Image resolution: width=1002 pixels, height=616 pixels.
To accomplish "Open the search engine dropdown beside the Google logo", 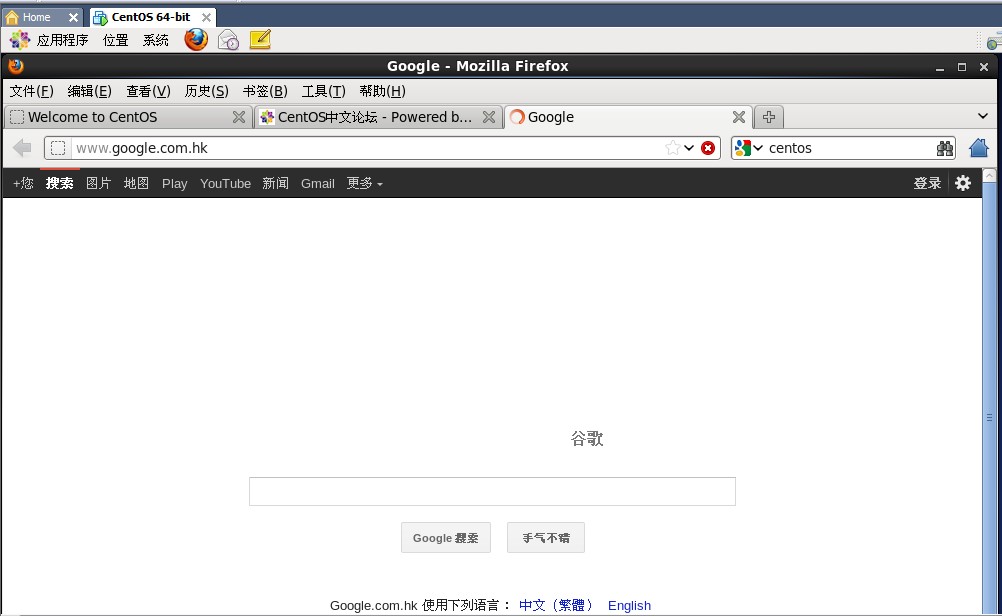I will point(756,147).
